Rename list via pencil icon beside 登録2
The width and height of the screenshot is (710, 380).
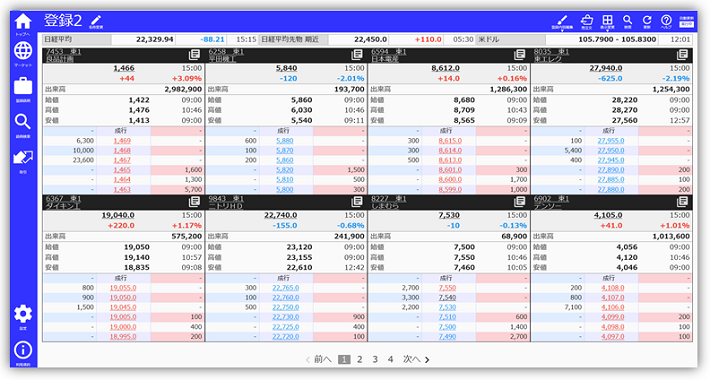click(x=96, y=21)
